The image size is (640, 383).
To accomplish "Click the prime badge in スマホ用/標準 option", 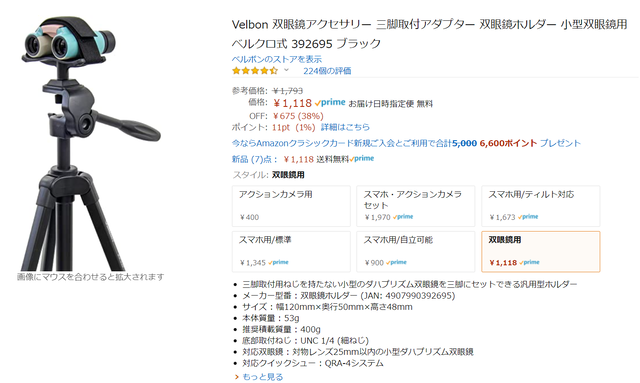I will [278, 262].
